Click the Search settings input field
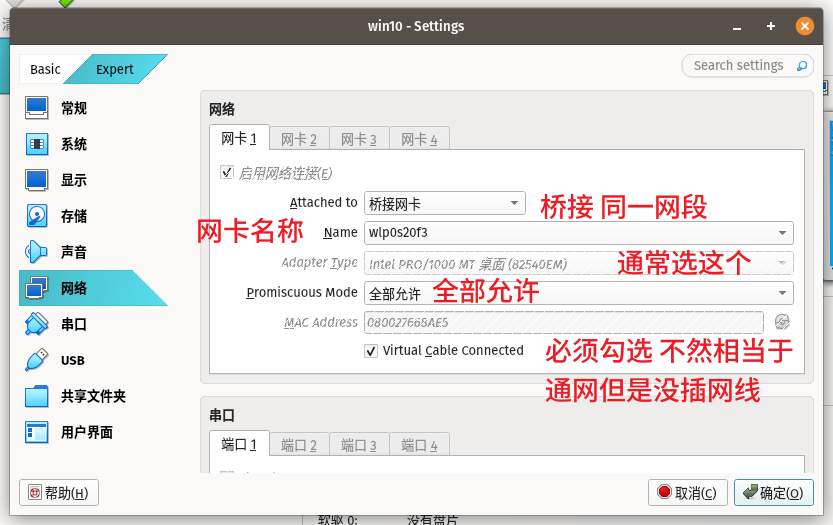The width and height of the screenshot is (833, 525). [x=740, y=65]
